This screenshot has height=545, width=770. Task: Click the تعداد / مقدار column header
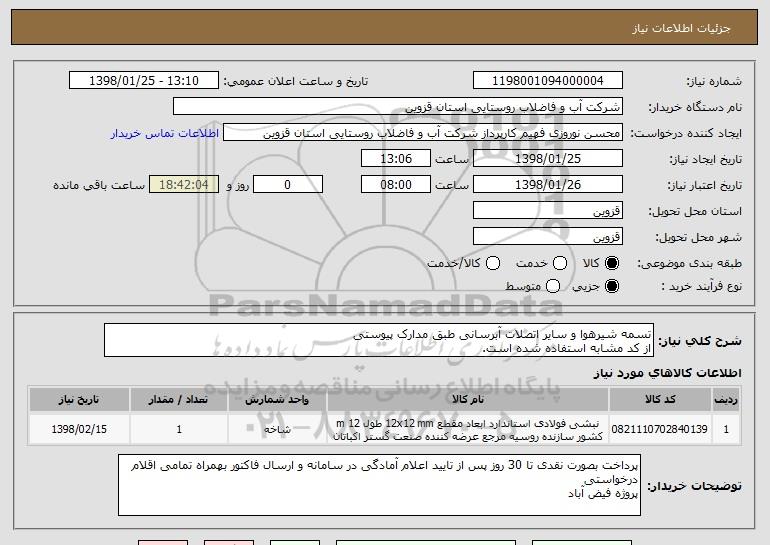tap(179, 400)
